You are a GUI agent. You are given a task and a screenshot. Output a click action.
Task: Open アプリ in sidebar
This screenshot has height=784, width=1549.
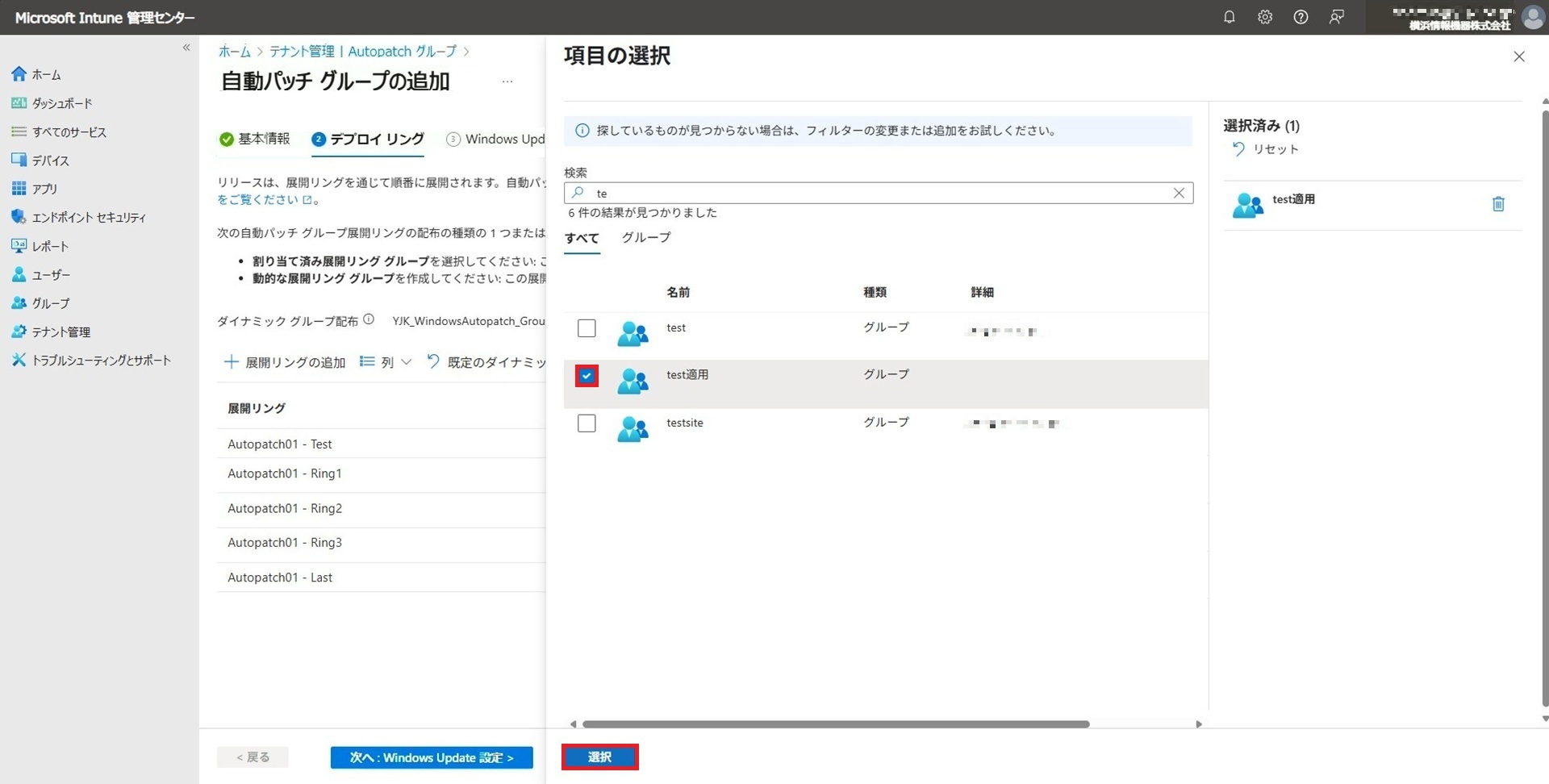point(35,189)
